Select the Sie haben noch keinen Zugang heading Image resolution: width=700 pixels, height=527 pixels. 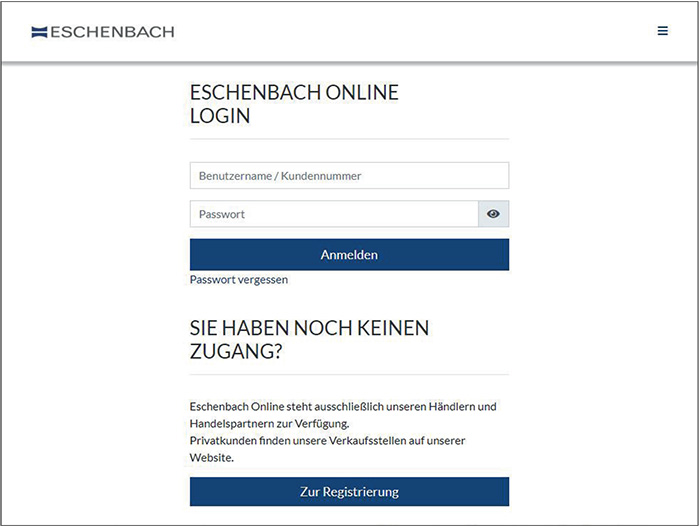click(309, 339)
